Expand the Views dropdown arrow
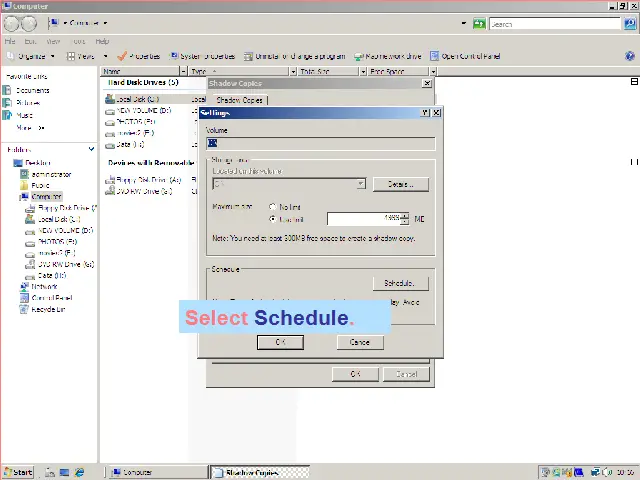The width and height of the screenshot is (640, 480). click(x=105, y=56)
